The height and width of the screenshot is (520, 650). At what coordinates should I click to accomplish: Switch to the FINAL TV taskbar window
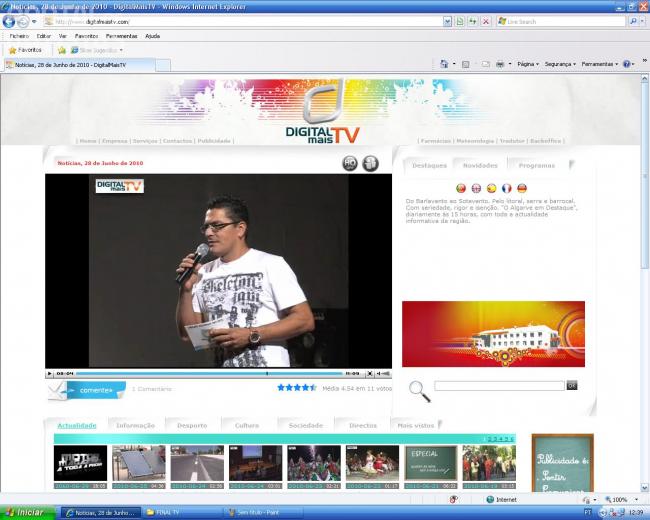182,513
